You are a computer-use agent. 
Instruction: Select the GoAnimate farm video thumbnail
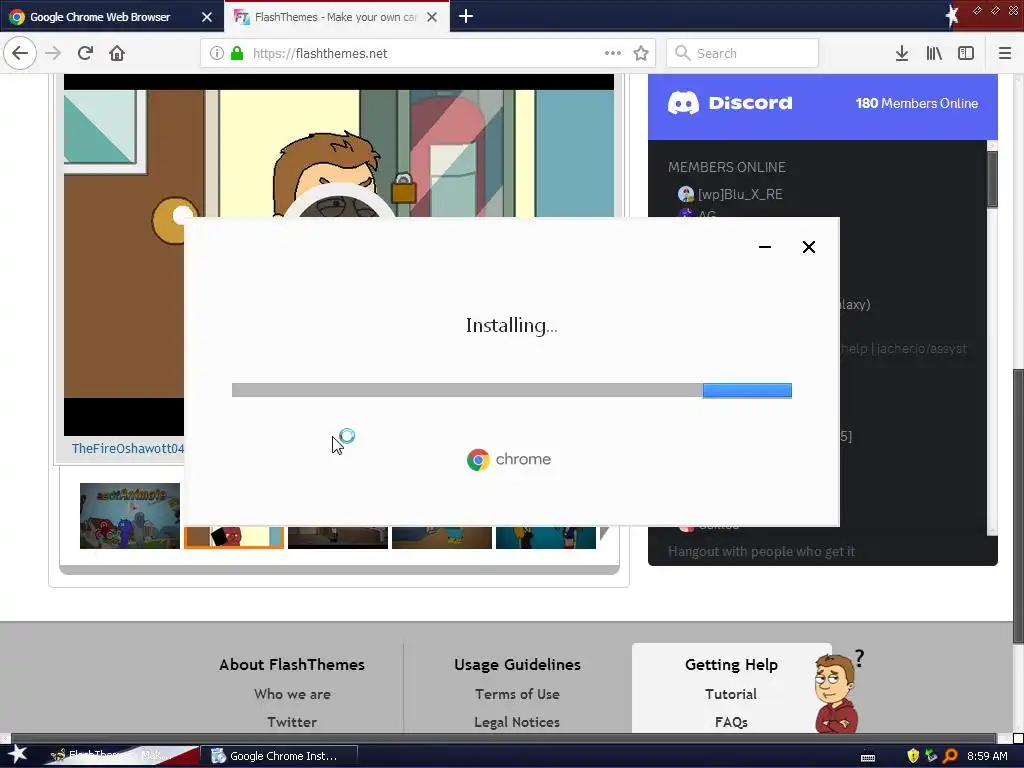130,516
